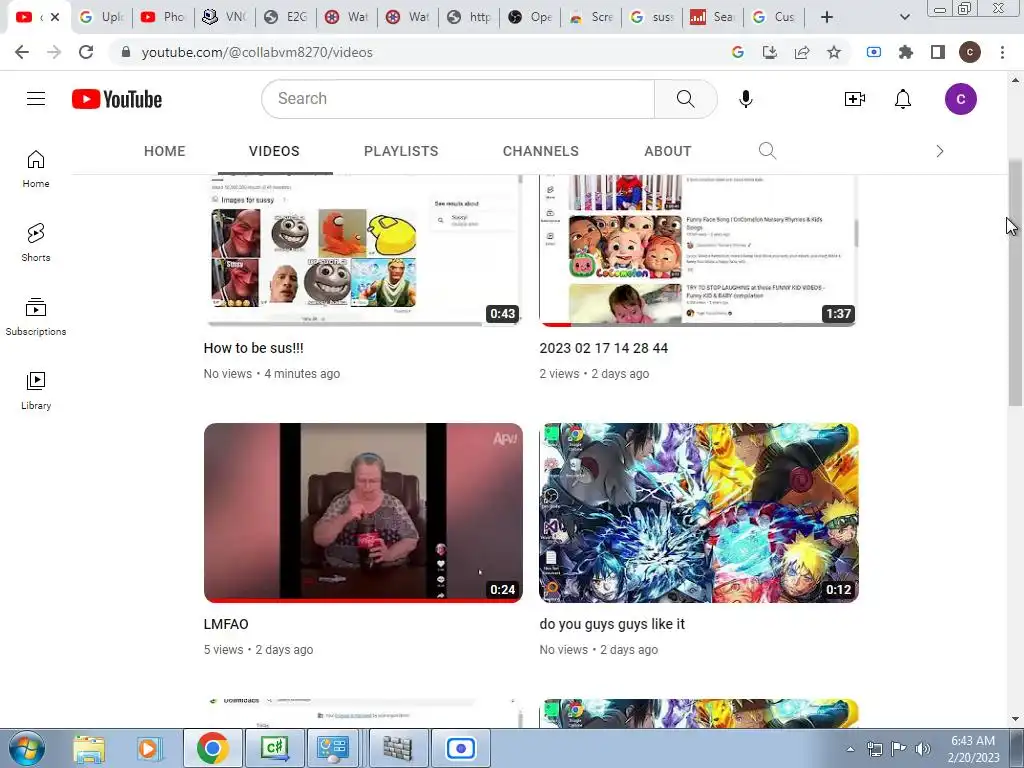
Task: Open Windows Explorer from taskbar
Action: pyautogui.click(x=89, y=748)
